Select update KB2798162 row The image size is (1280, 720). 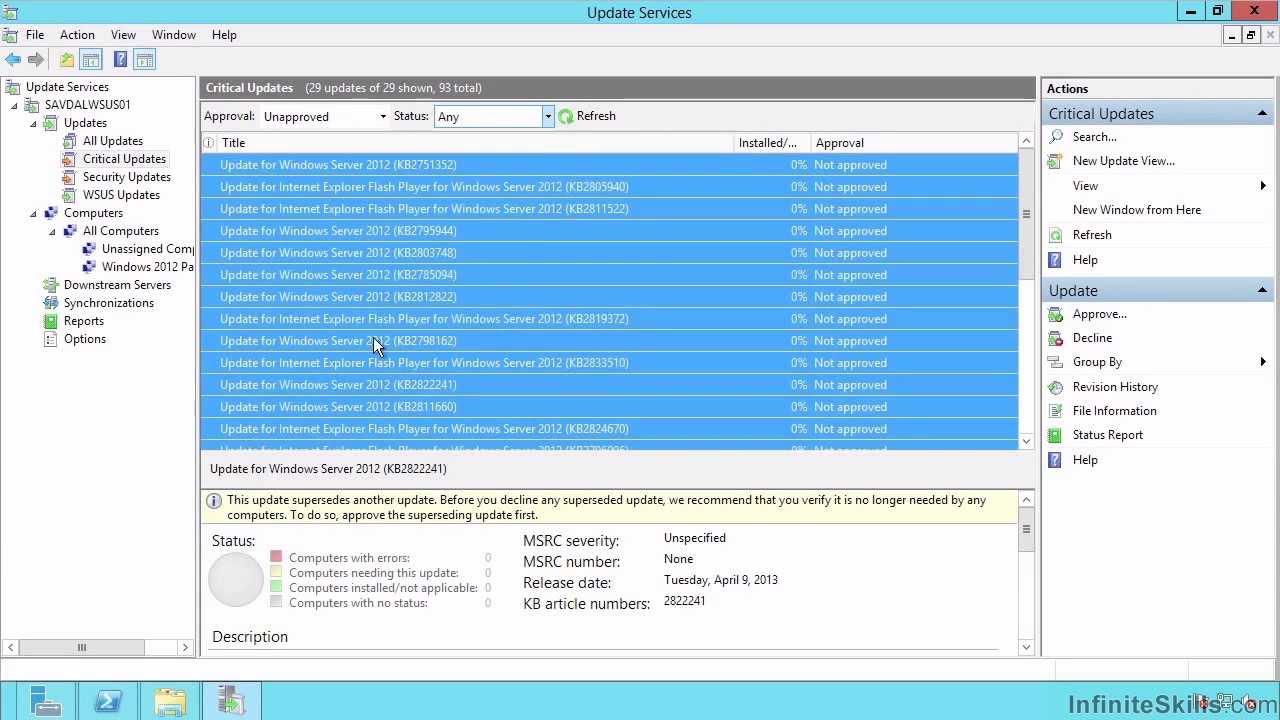[609, 341]
